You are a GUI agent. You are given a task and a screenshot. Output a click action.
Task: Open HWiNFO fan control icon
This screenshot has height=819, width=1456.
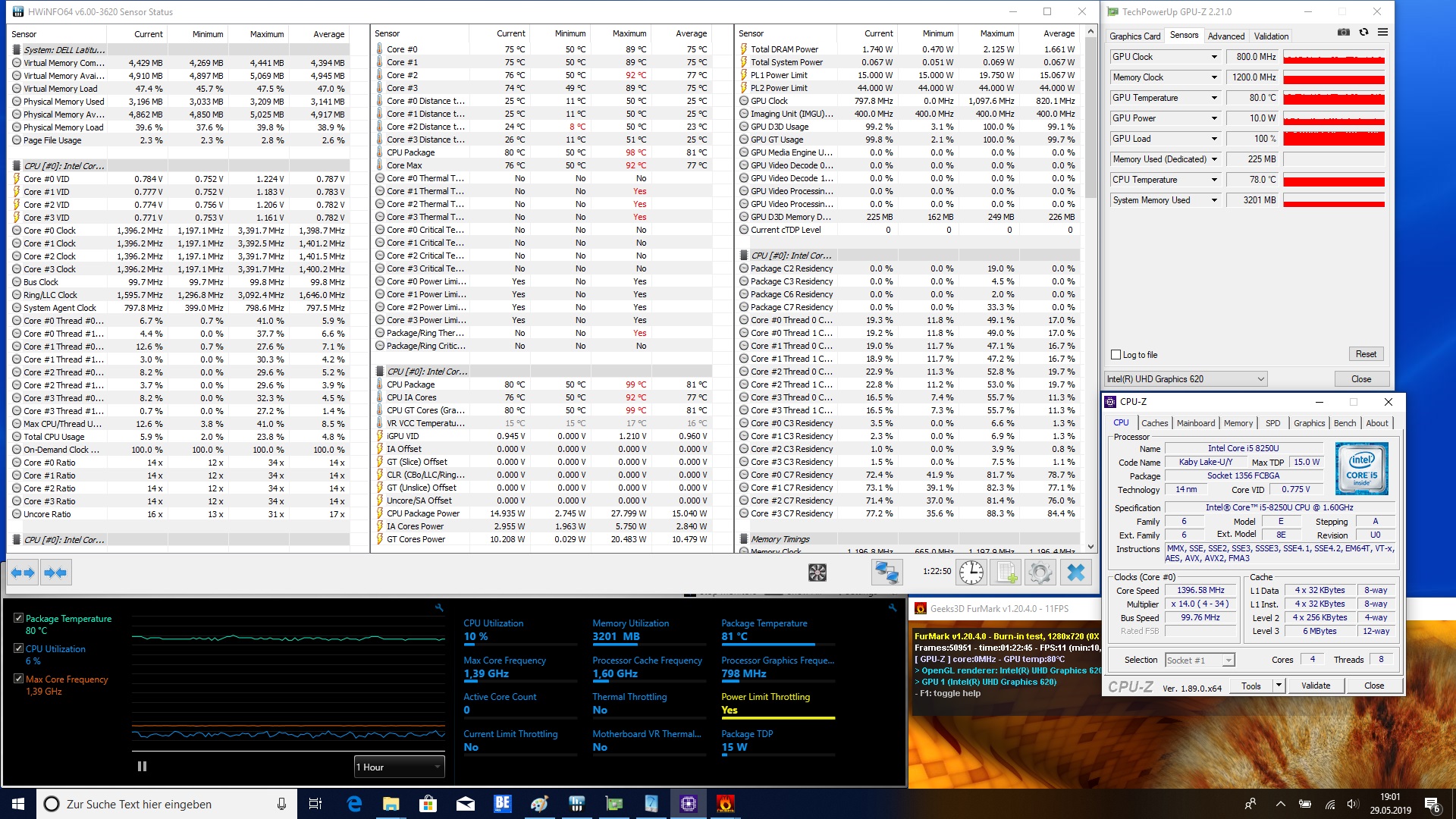pyautogui.click(x=817, y=573)
